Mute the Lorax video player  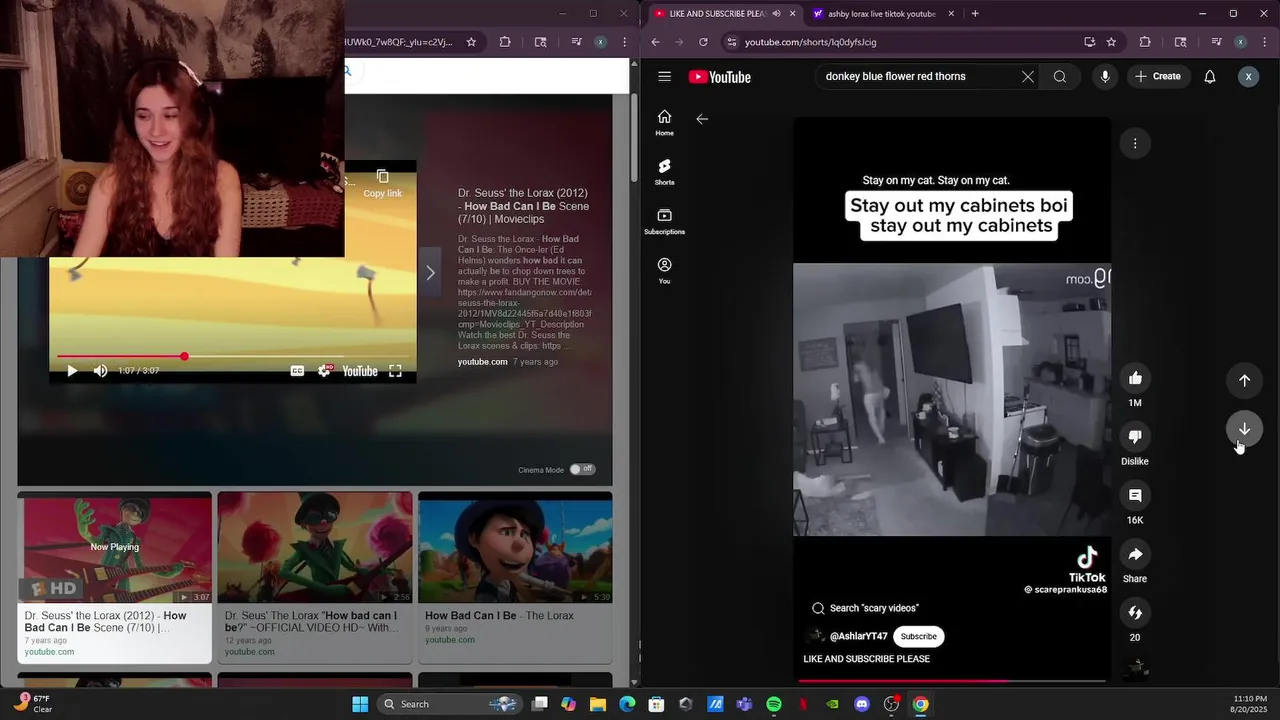pos(100,371)
